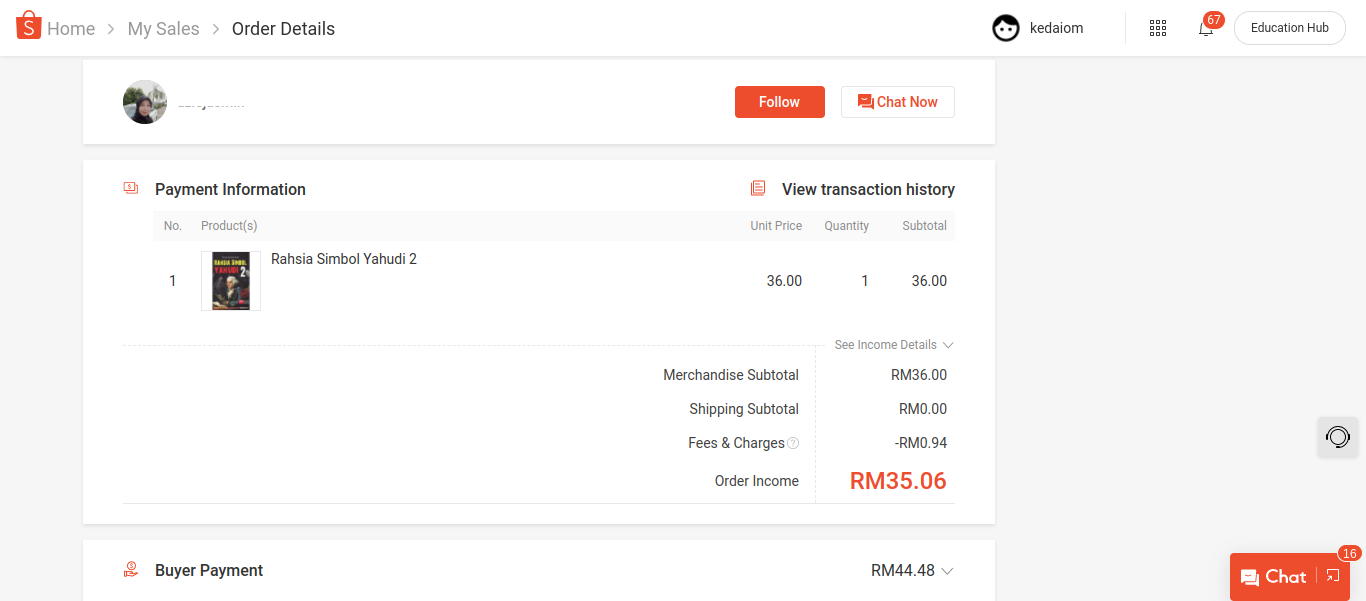Screen dimensions: 1366x601
Task: Expand the Chat window panel
Action: tap(1332, 576)
